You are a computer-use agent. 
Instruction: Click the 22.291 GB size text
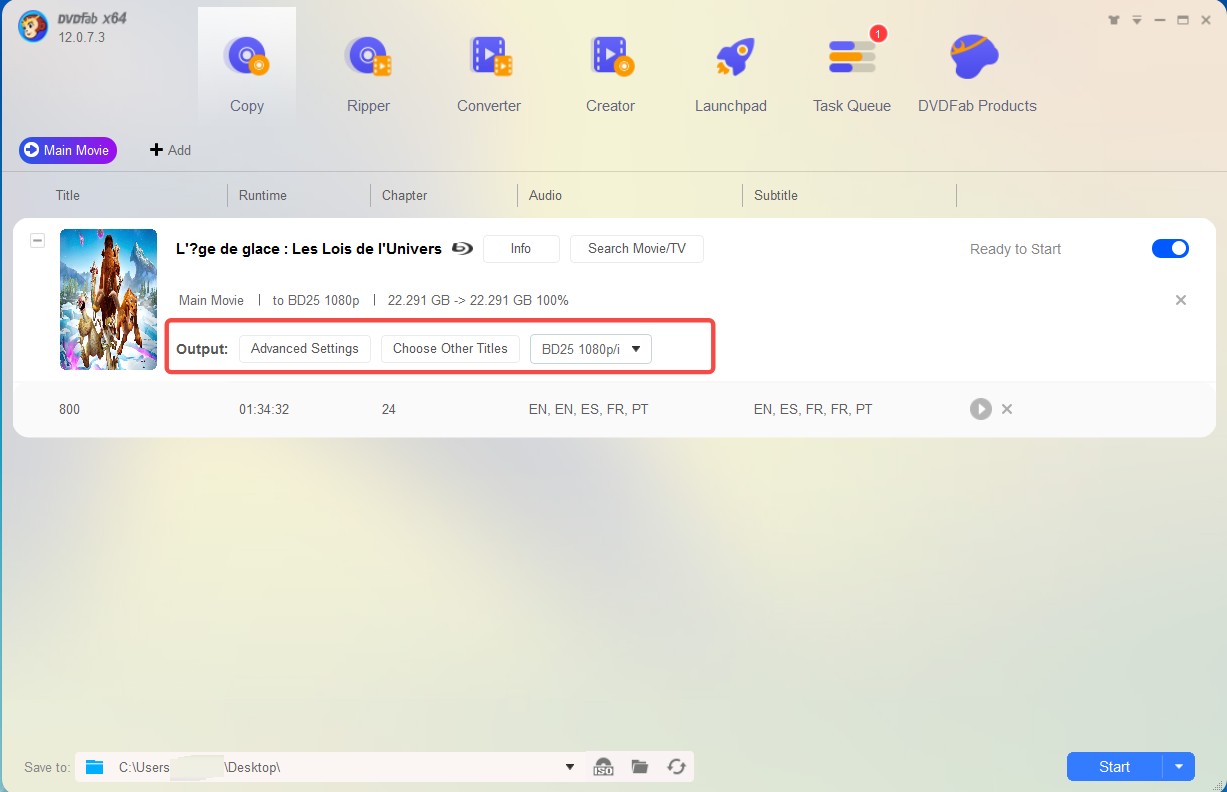(x=478, y=300)
